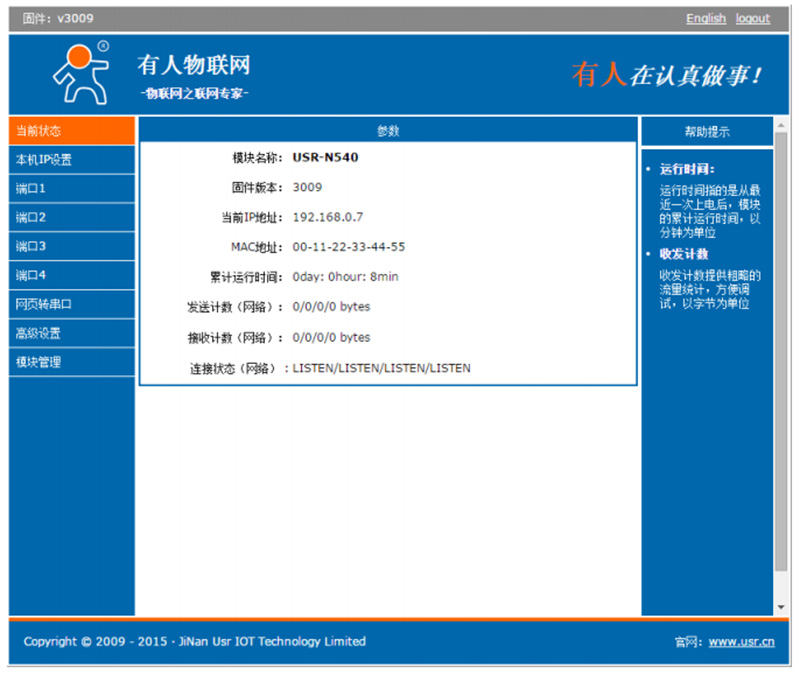The height and width of the screenshot is (674, 800).
Task: Click the vertical scrollbar thumb
Action: tap(781, 352)
